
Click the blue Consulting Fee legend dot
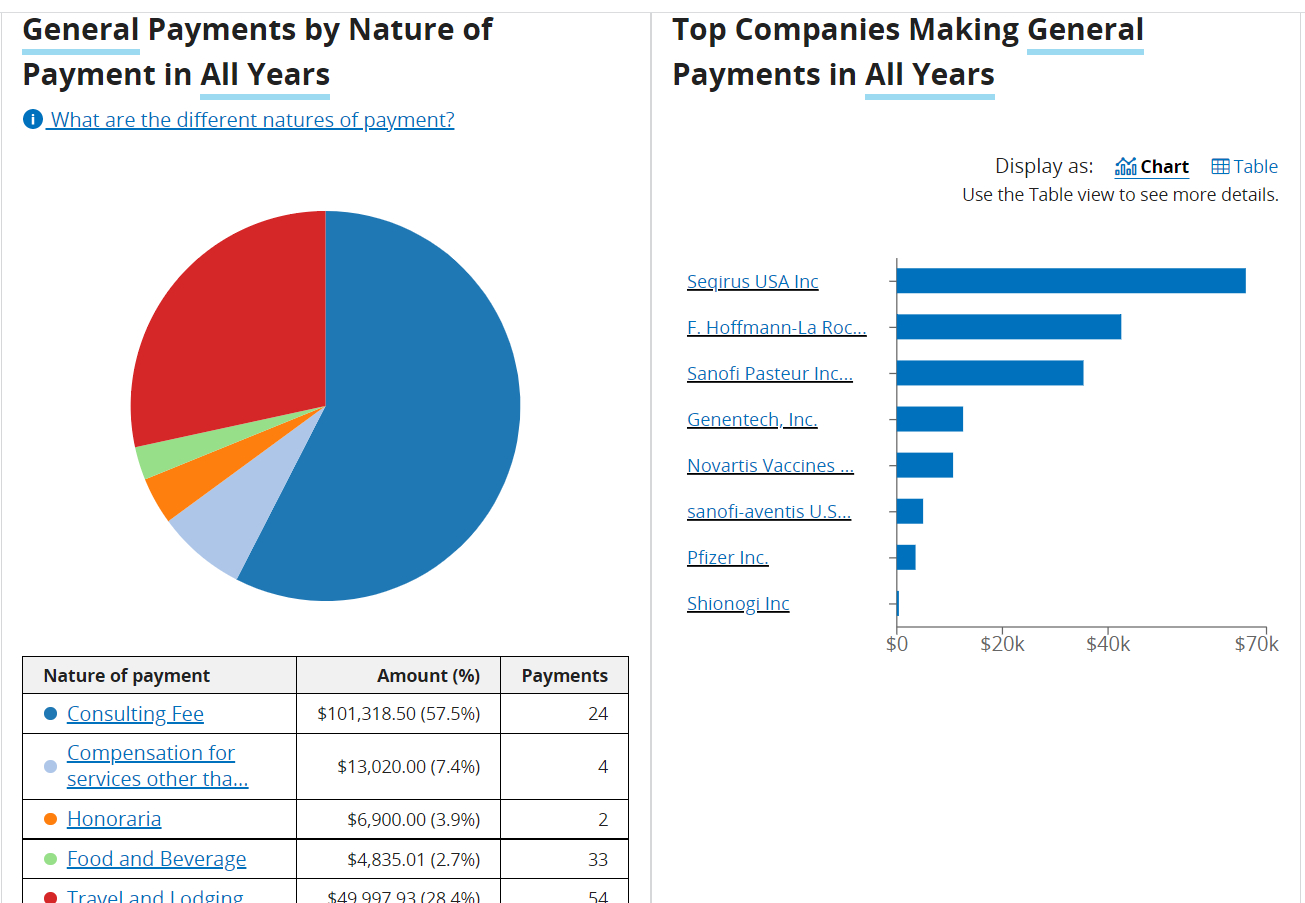pos(51,714)
